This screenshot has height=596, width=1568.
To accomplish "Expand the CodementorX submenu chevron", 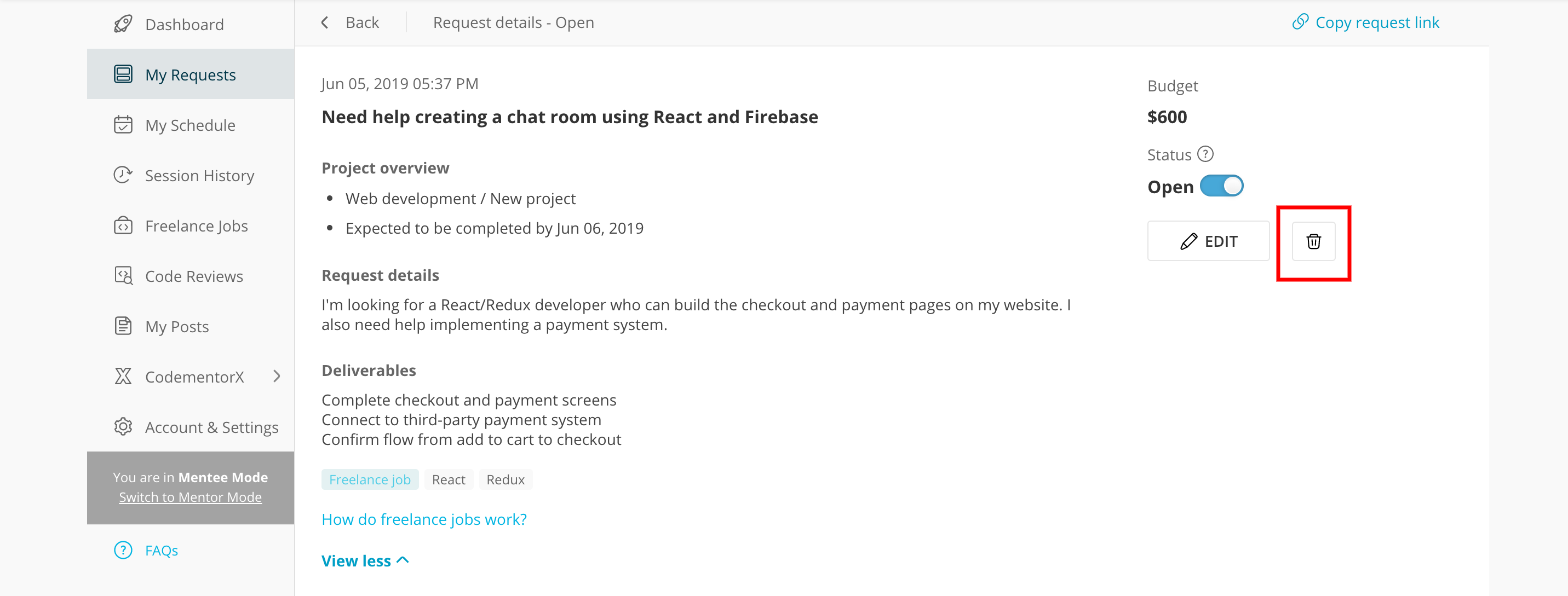I will 277,377.
